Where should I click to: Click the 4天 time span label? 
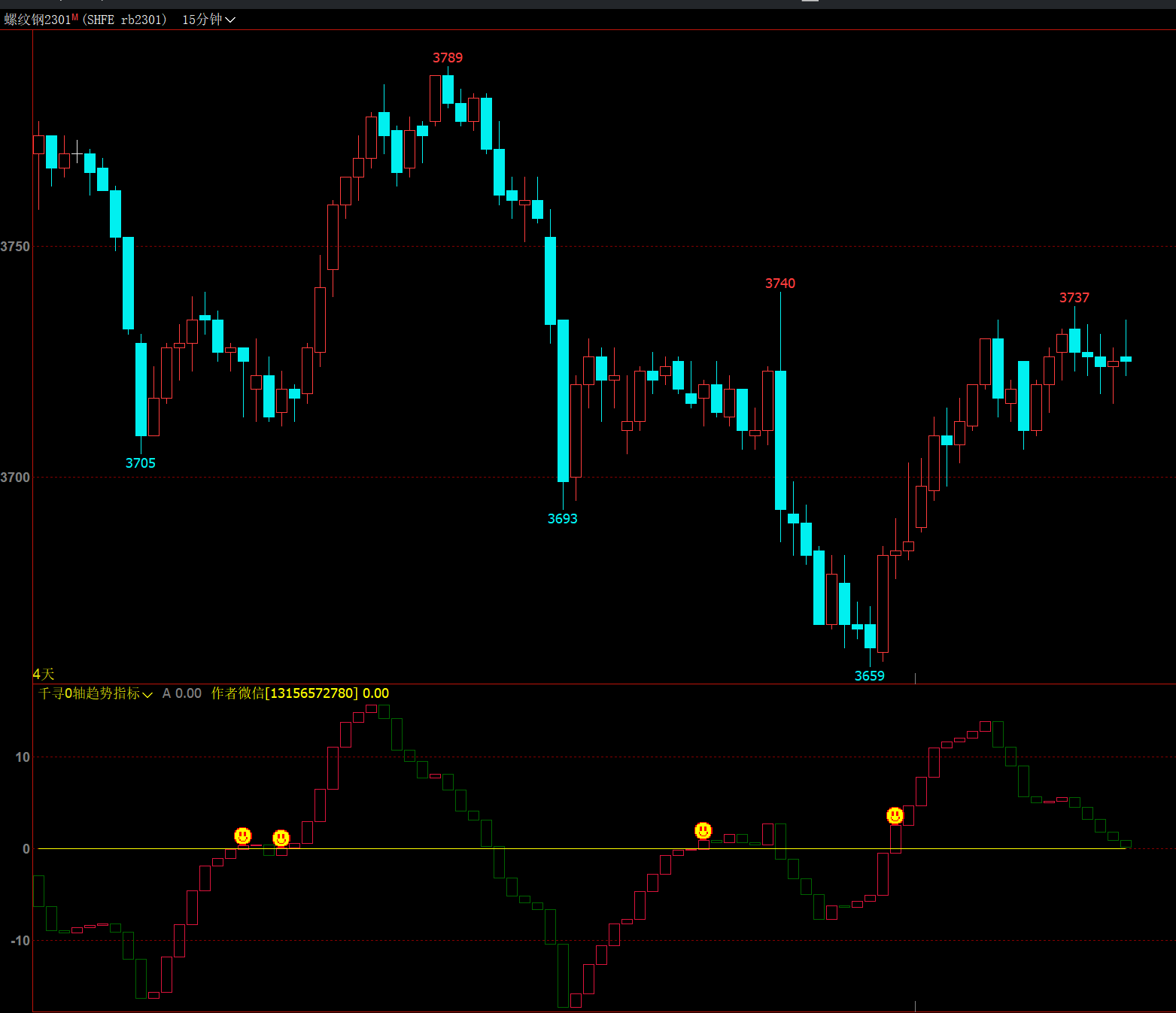(x=44, y=675)
